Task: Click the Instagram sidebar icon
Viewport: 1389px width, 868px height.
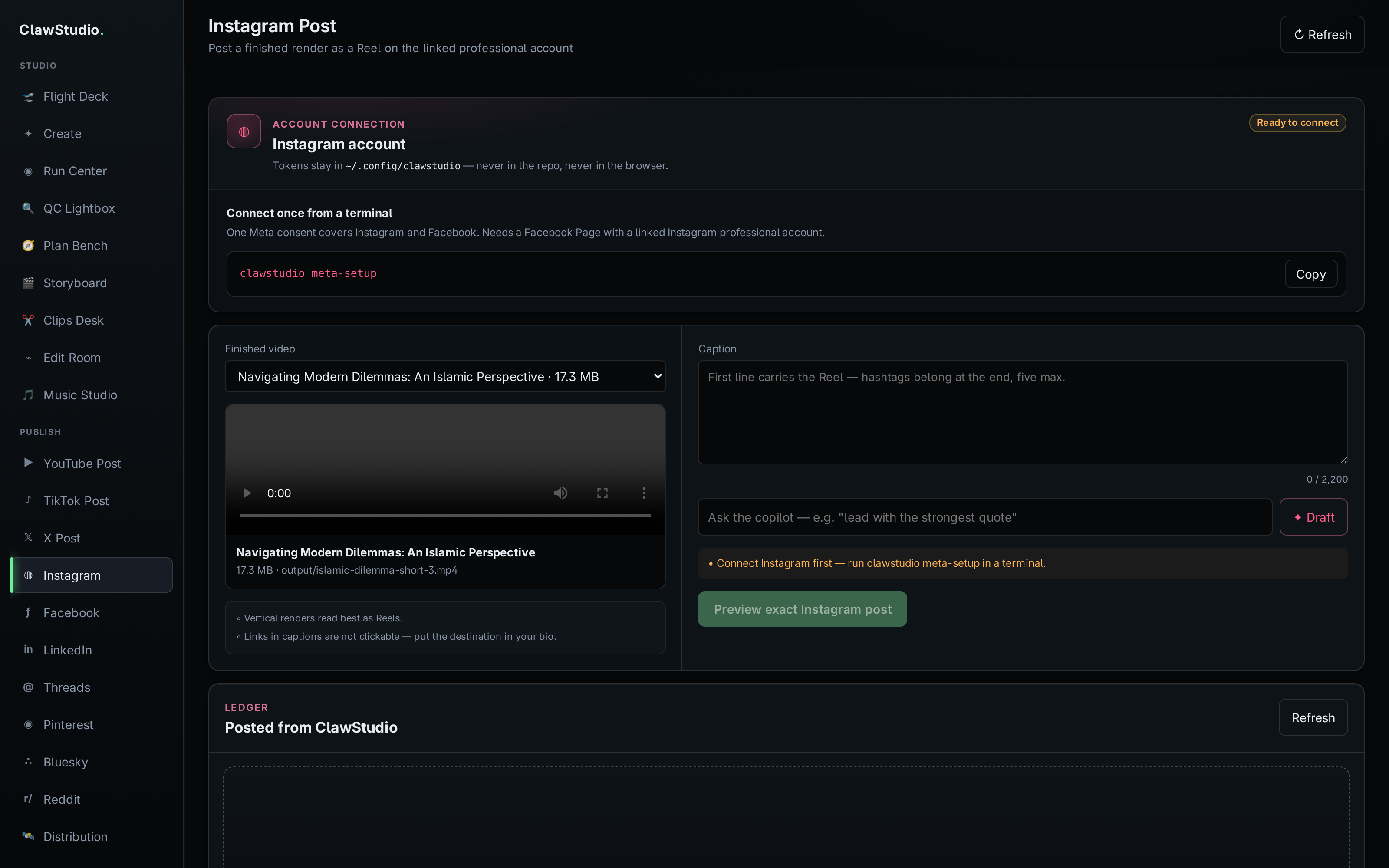Action: [x=28, y=575]
